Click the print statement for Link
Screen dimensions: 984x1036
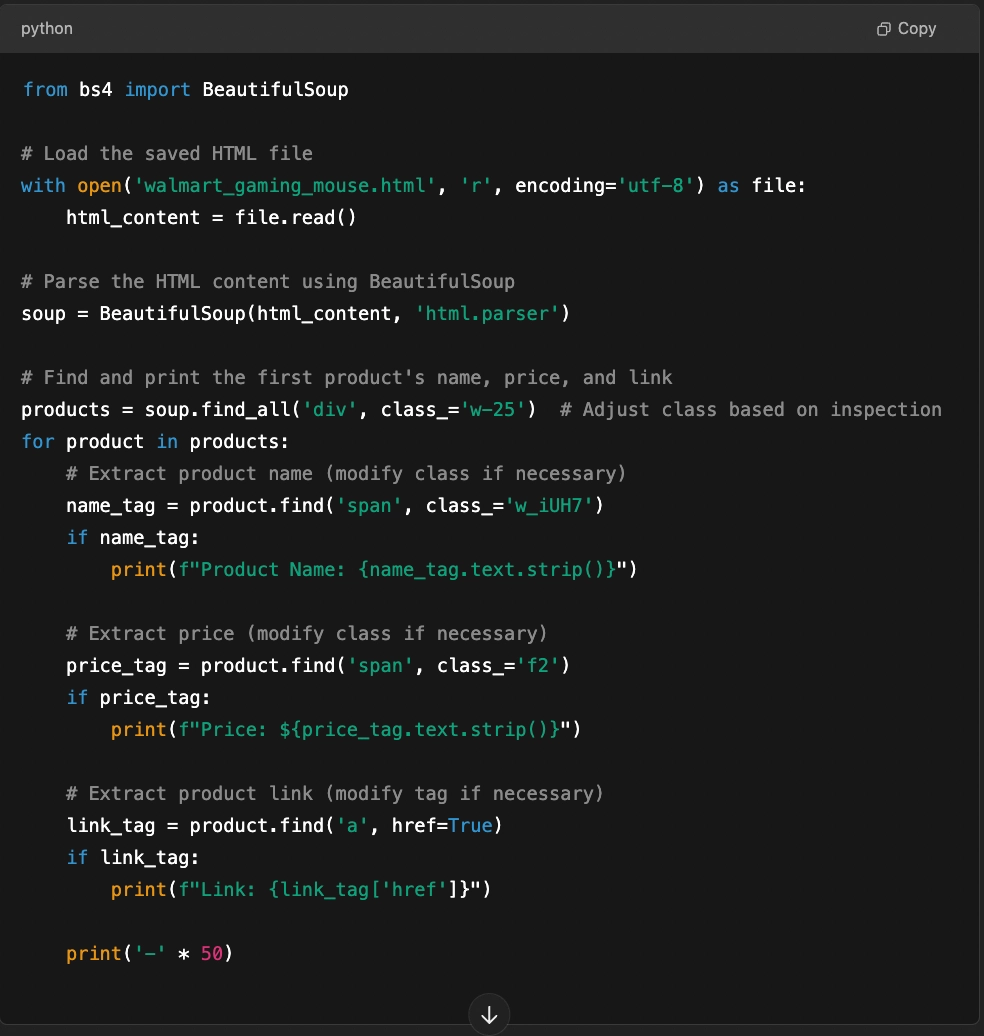pyautogui.click(x=301, y=889)
